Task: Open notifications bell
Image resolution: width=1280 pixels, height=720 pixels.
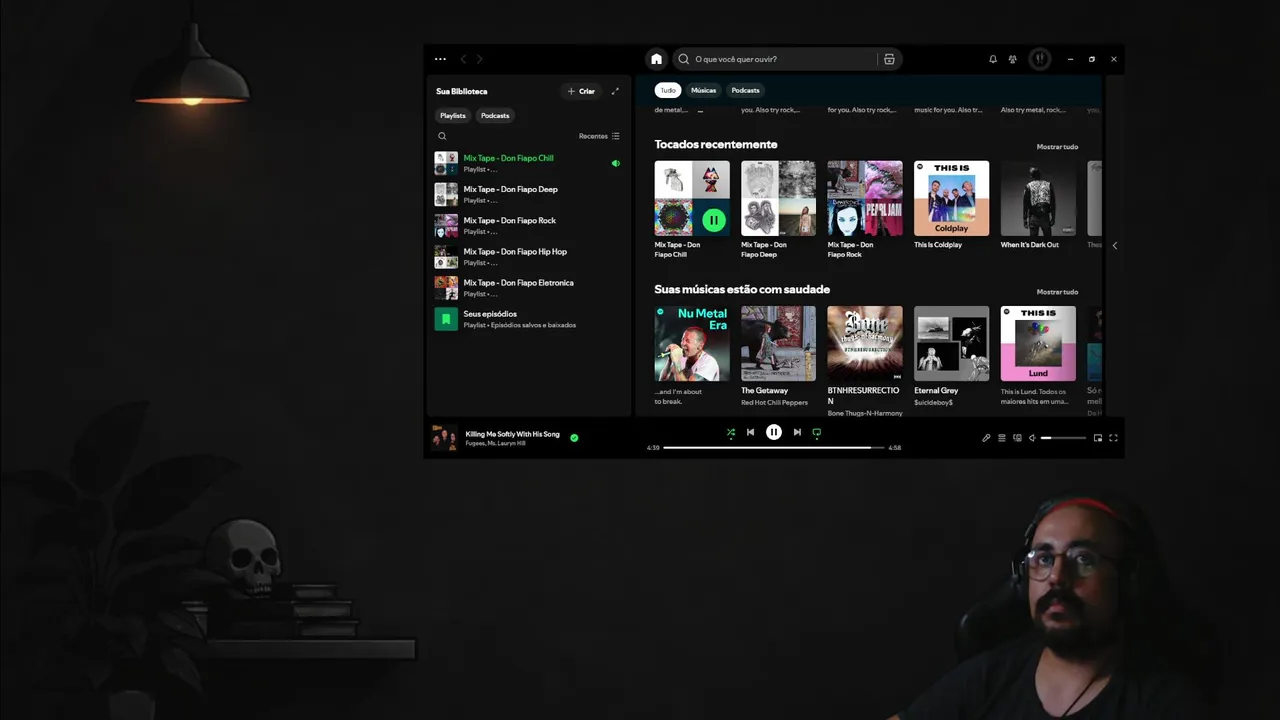Action: tap(993, 59)
